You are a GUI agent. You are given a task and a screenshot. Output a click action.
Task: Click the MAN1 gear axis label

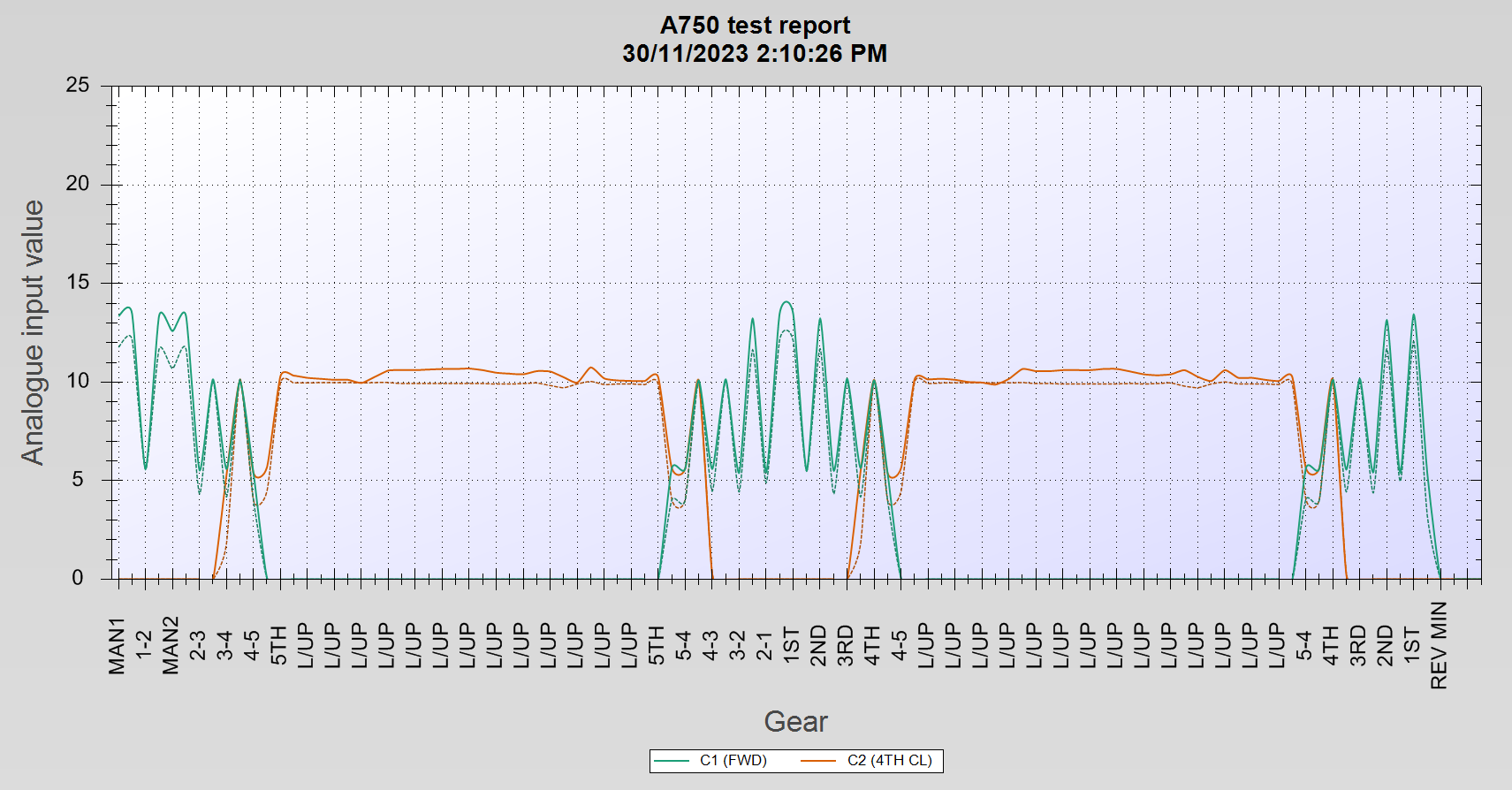[x=118, y=646]
